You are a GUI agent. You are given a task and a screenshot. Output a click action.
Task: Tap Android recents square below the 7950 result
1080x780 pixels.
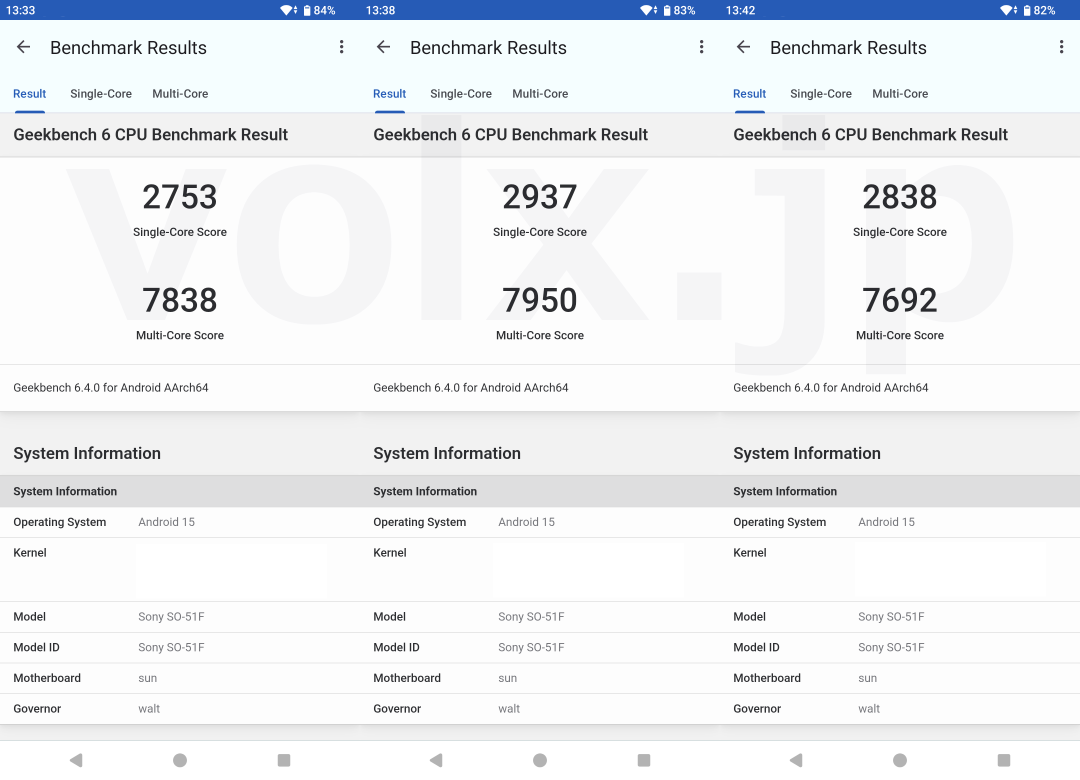[x=644, y=760]
